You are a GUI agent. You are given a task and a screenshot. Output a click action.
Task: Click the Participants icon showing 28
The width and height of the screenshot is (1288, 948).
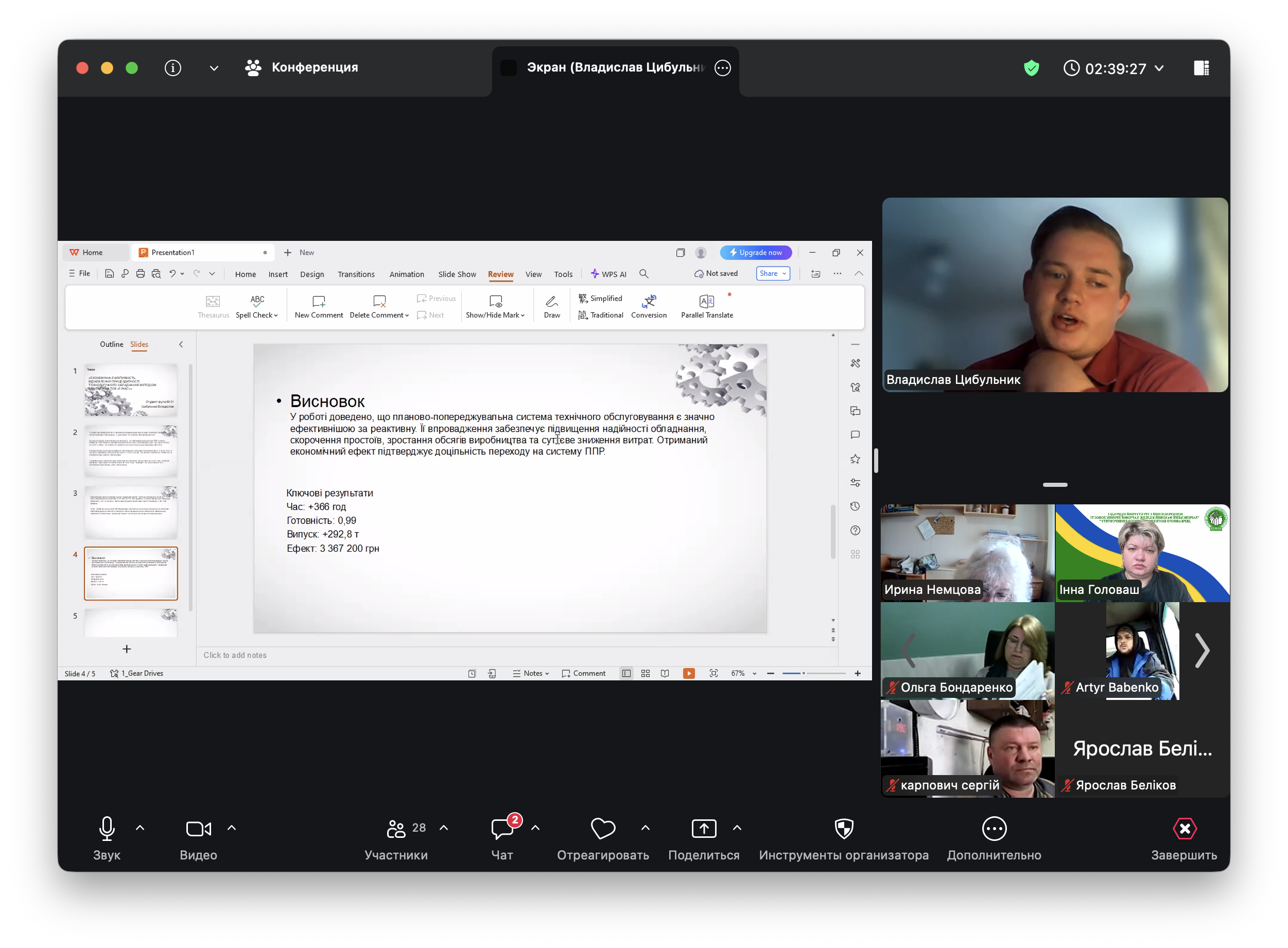pos(396,829)
